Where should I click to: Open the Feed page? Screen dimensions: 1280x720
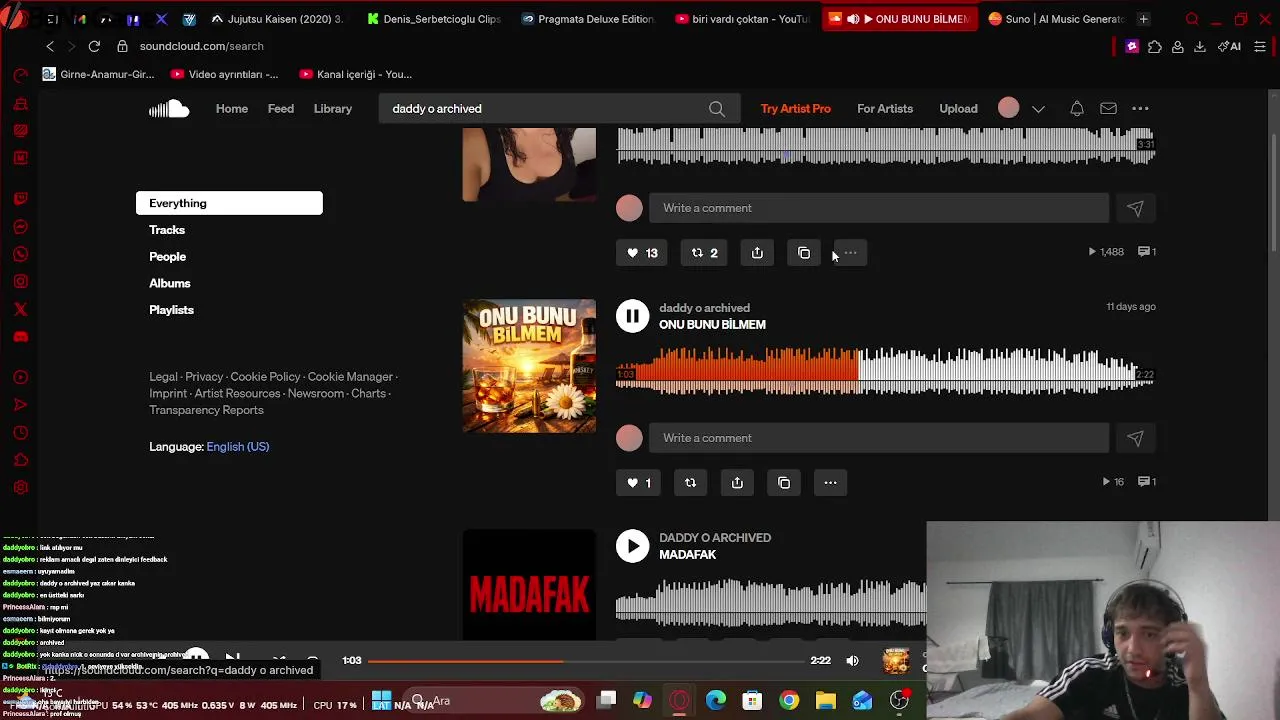pos(281,108)
